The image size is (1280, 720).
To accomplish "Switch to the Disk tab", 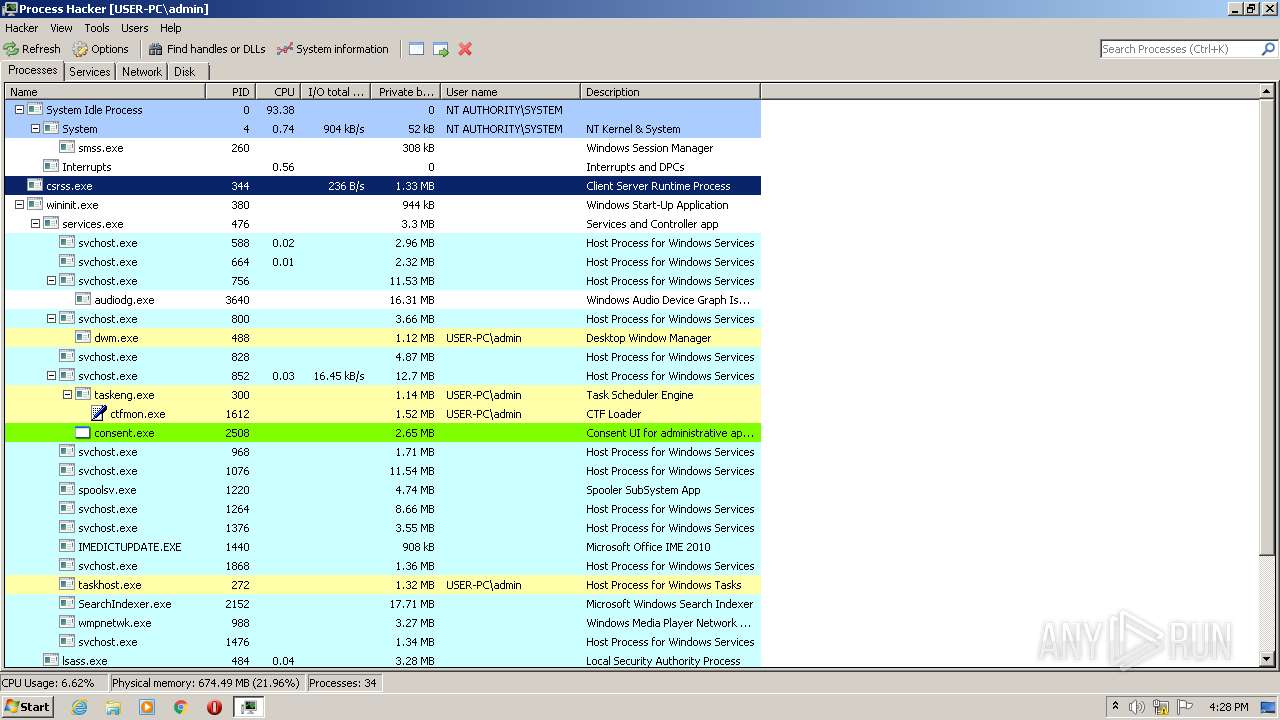I will [x=185, y=72].
